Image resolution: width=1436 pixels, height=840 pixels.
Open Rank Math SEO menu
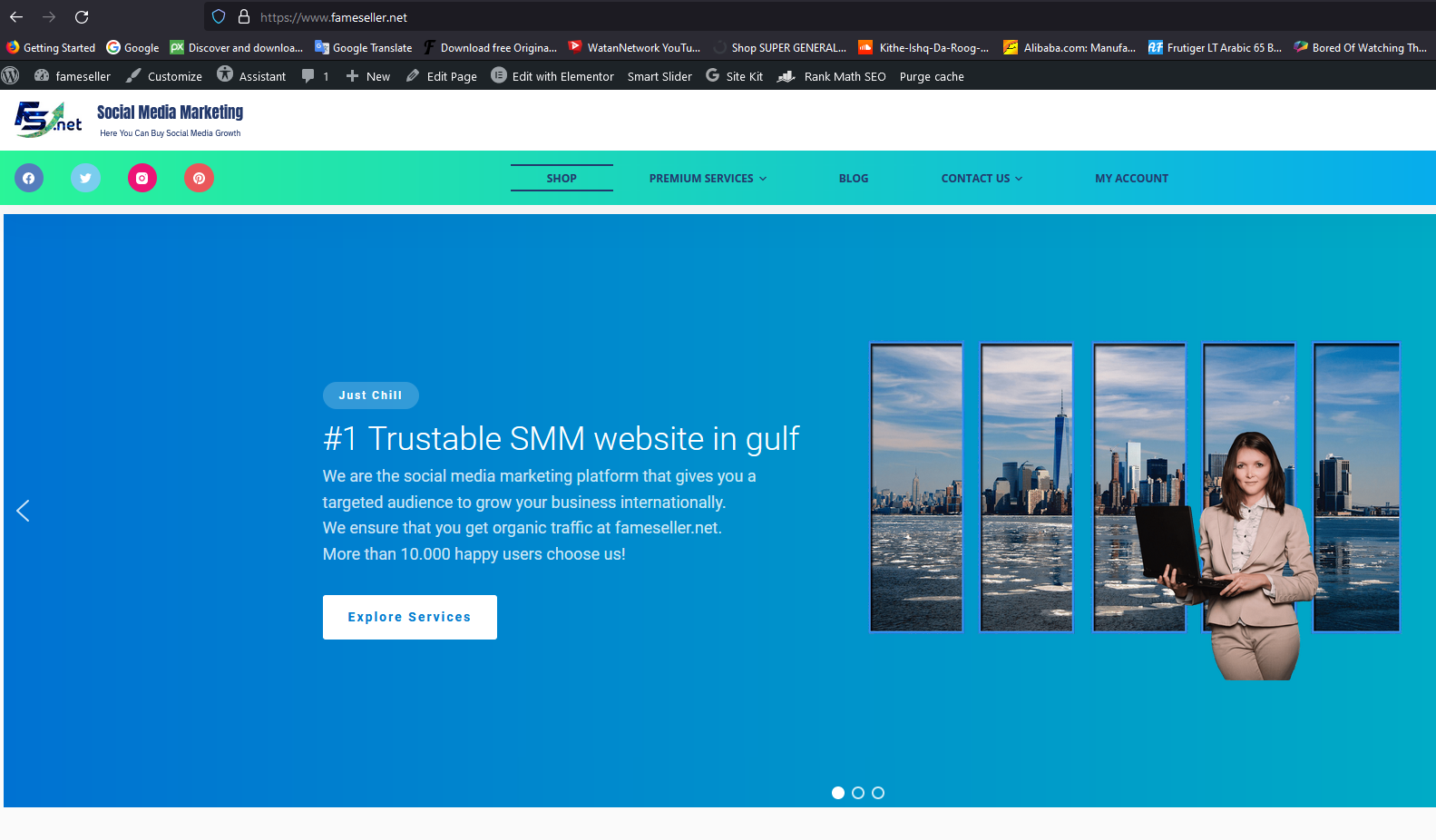click(x=832, y=76)
